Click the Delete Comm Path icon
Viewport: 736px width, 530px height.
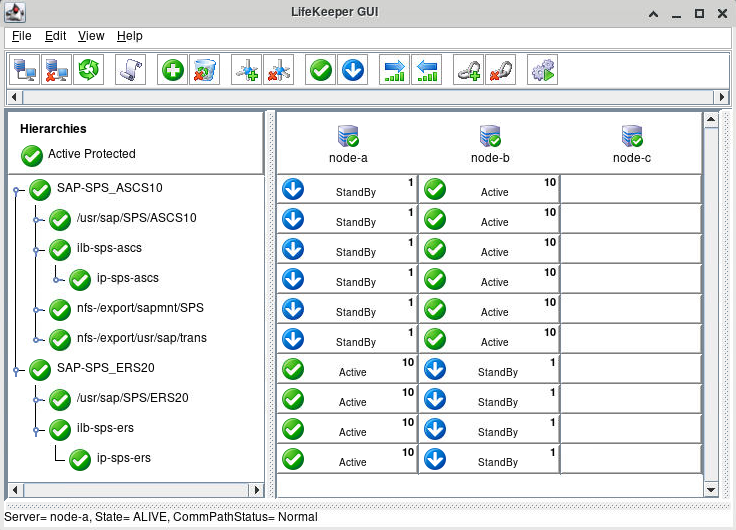(x=278, y=70)
